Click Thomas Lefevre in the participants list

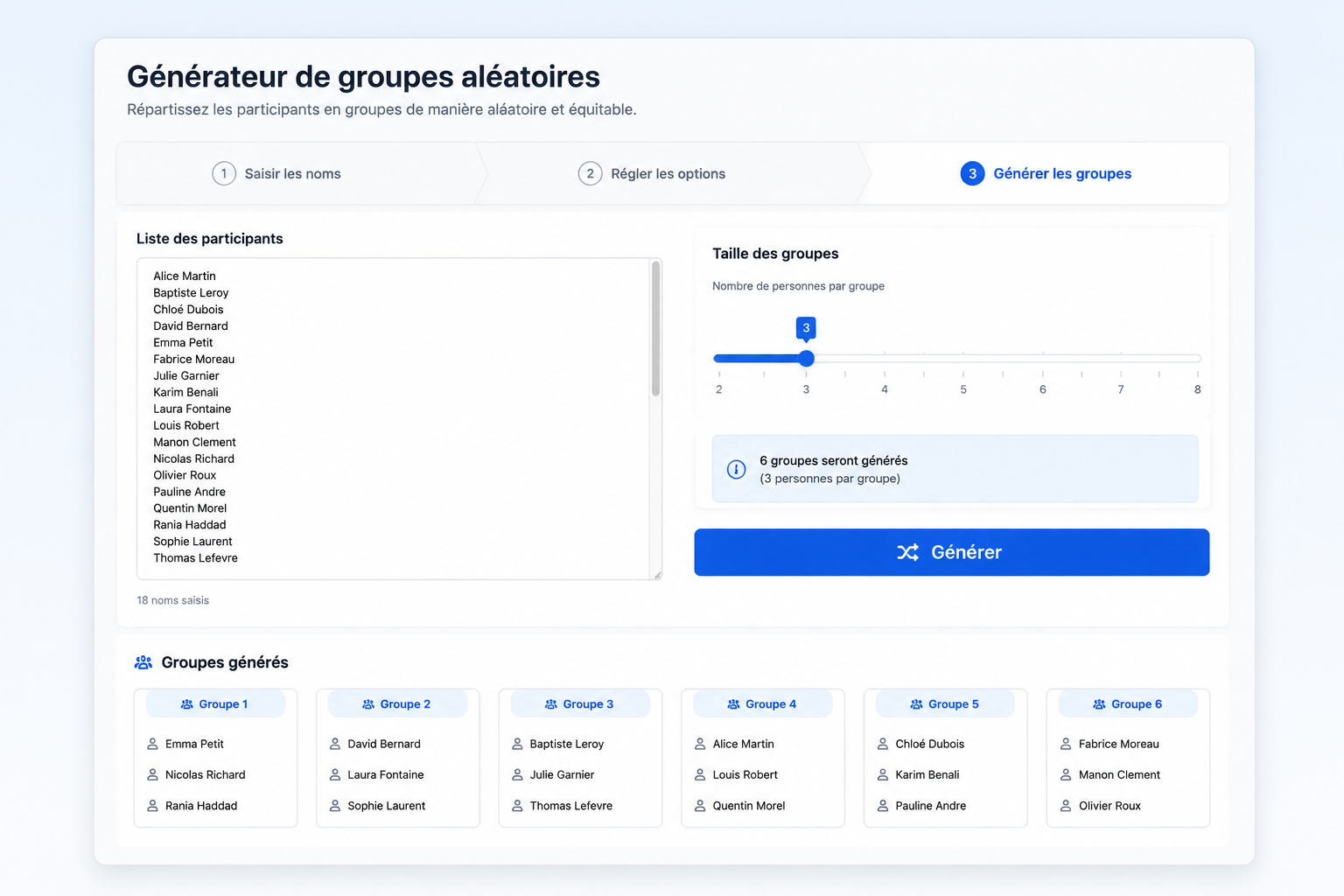coord(195,558)
